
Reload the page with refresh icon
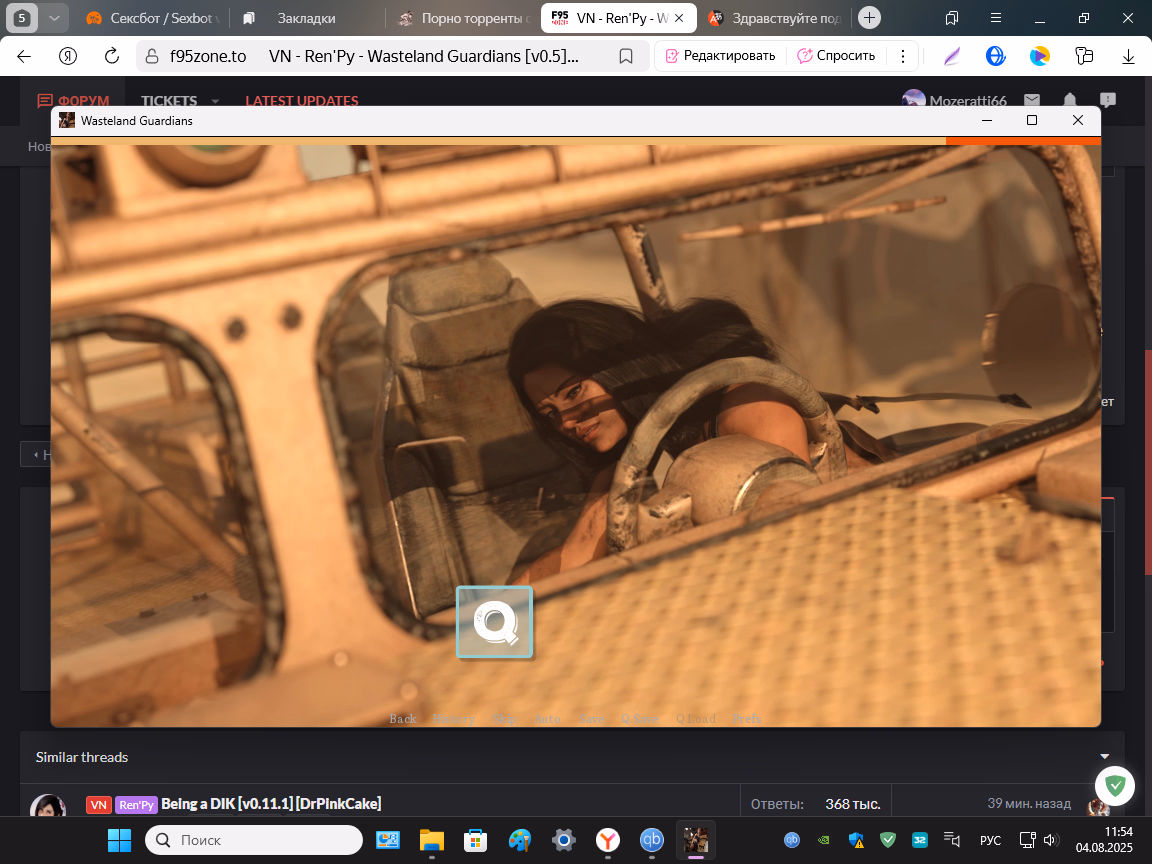click(112, 56)
